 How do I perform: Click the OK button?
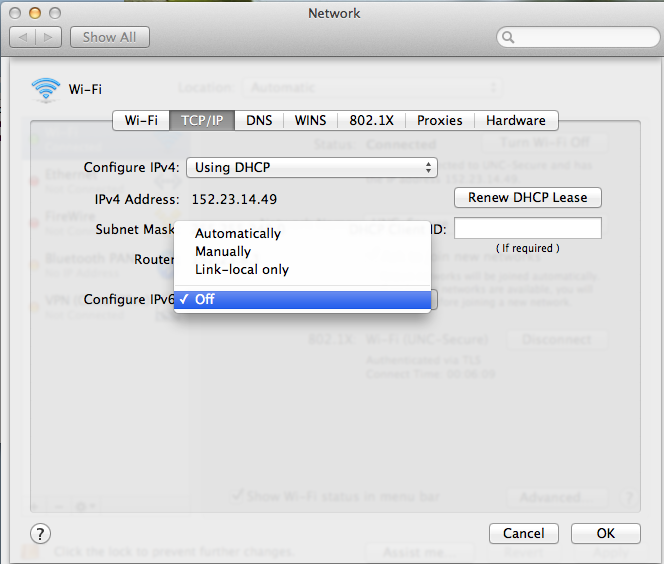605,533
